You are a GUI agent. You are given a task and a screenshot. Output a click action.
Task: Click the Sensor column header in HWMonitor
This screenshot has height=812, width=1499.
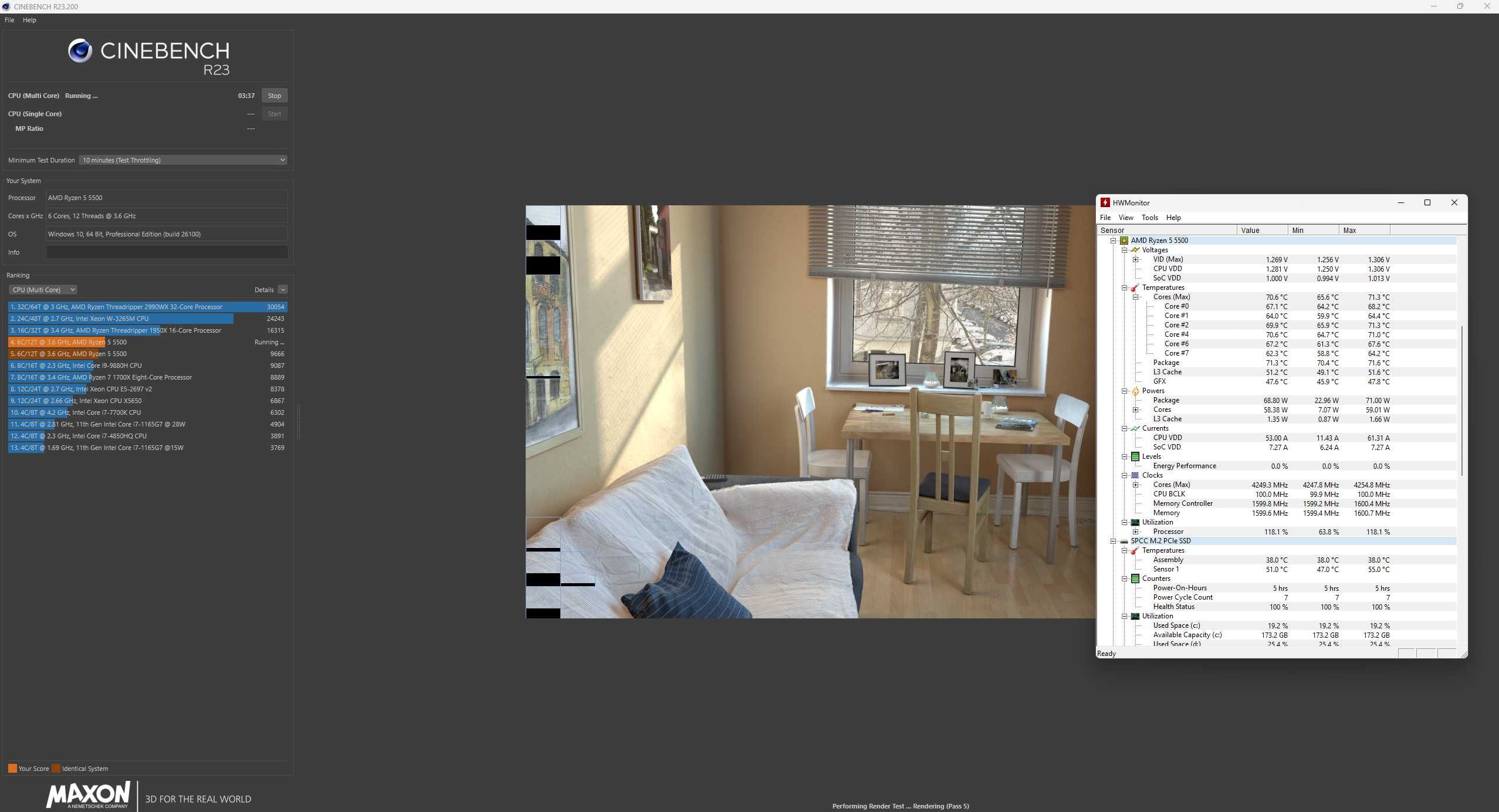[x=1167, y=231]
